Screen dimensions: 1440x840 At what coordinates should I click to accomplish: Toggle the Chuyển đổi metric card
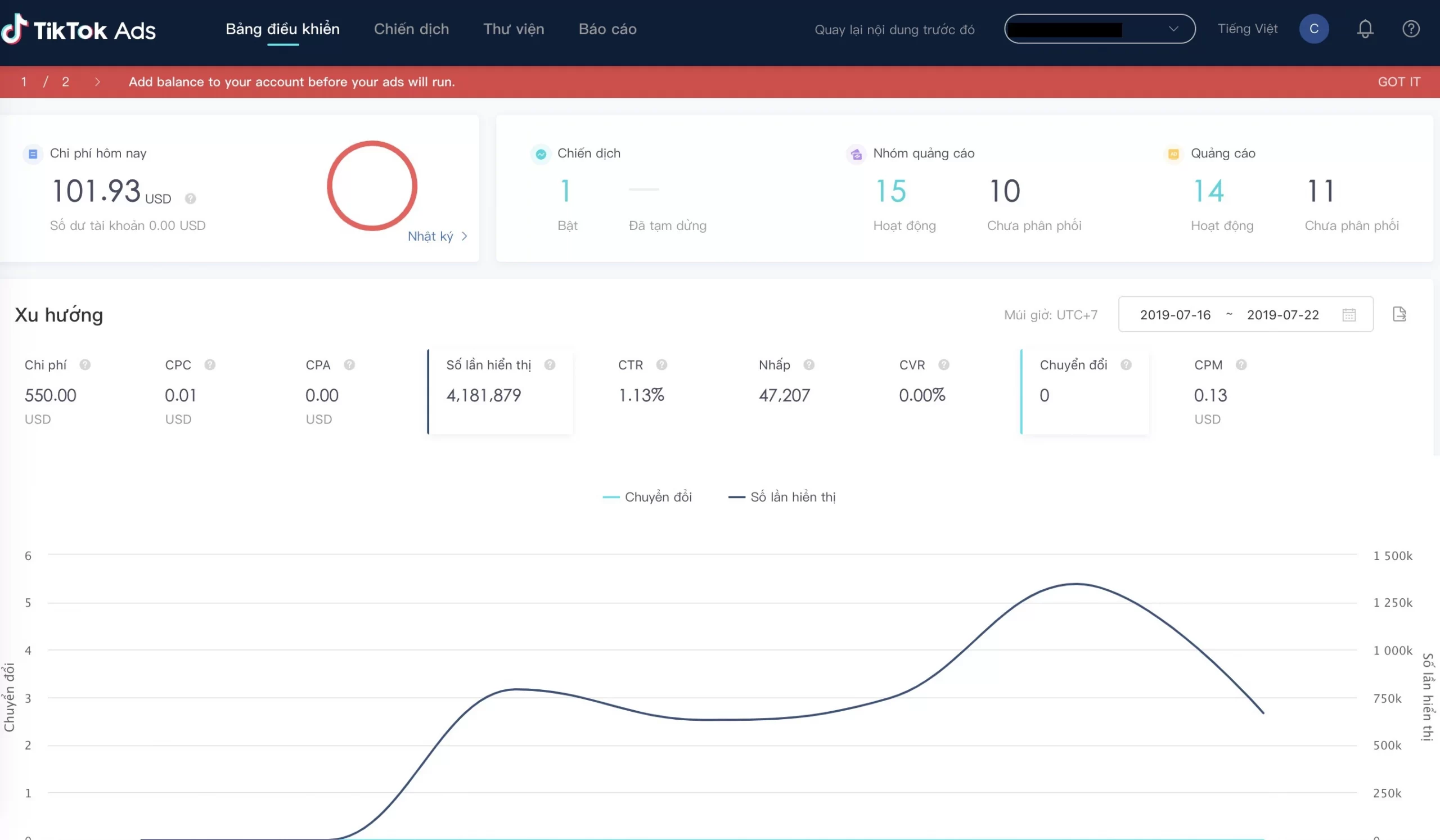tap(1084, 392)
